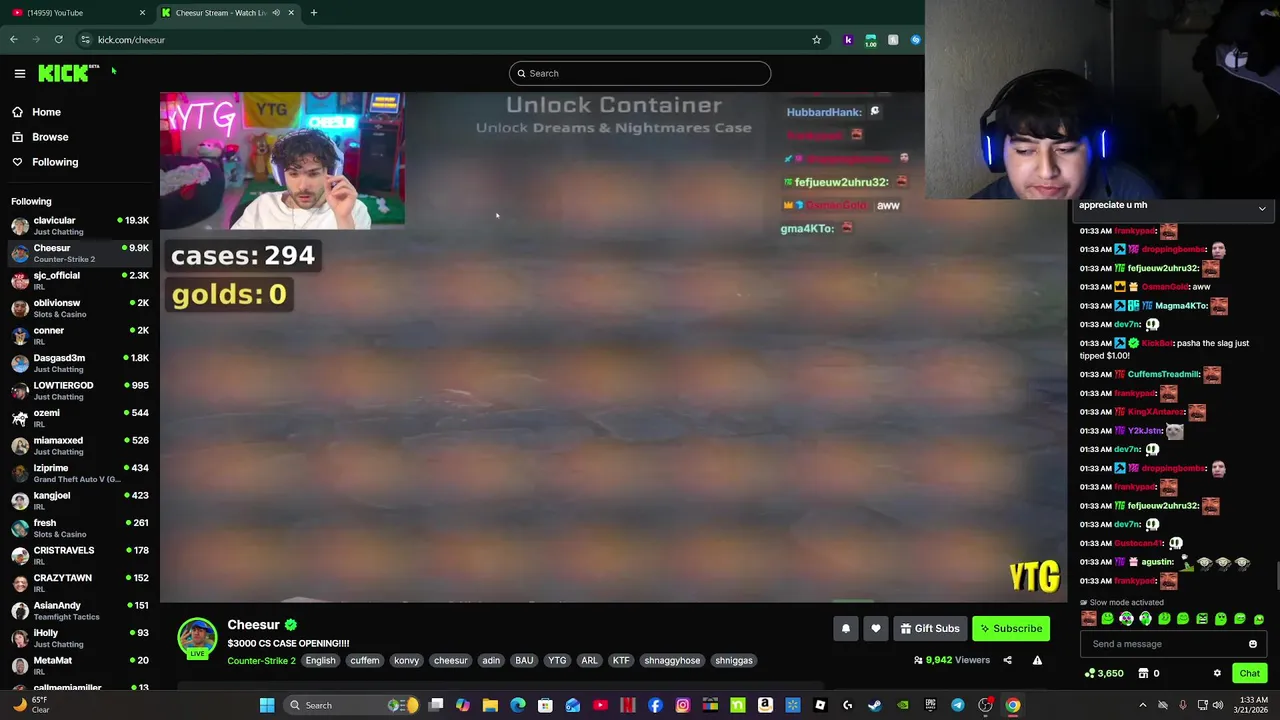Open miamaxxed channel in Following list
Viewport: 1280px width, 720px height.
coord(80,446)
